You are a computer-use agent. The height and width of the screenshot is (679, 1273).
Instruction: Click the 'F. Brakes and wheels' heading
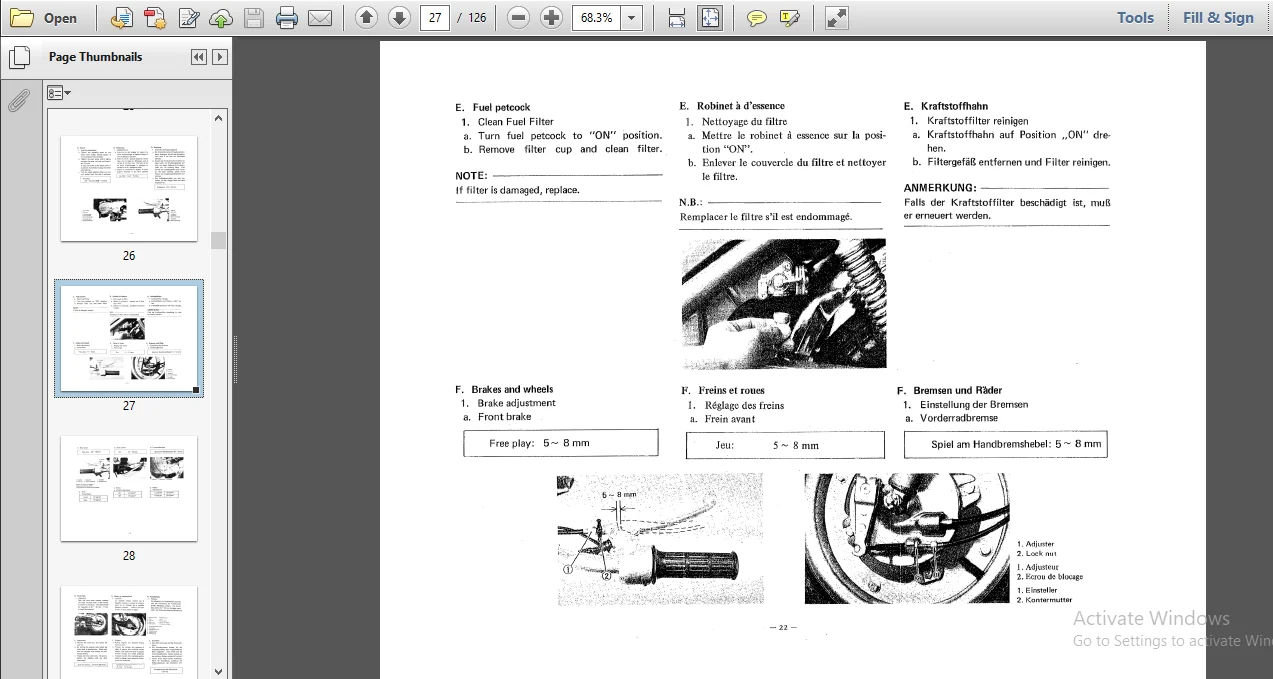pyautogui.click(x=504, y=389)
